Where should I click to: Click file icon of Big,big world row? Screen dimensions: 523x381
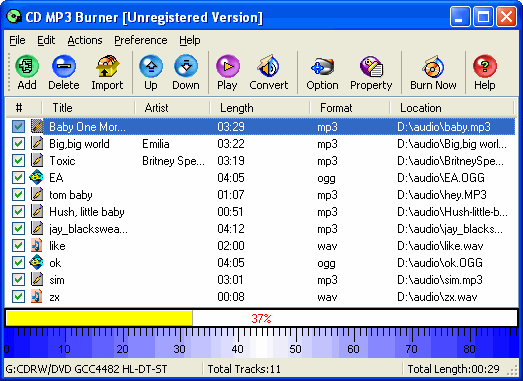click(x=37, y=143)
